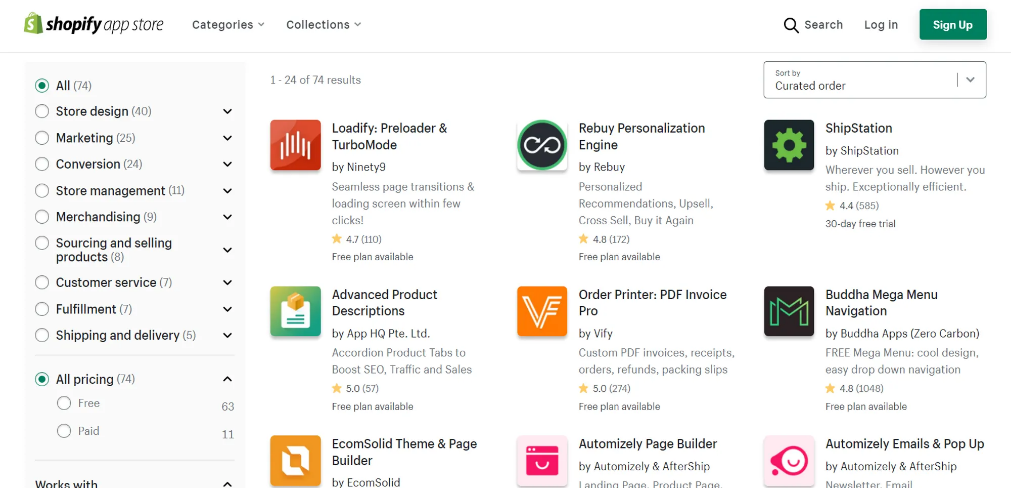This screenshot has height=488, width=1011.
Task: Click the EcomSolid Theme builder icon
Action: point(295,460)
